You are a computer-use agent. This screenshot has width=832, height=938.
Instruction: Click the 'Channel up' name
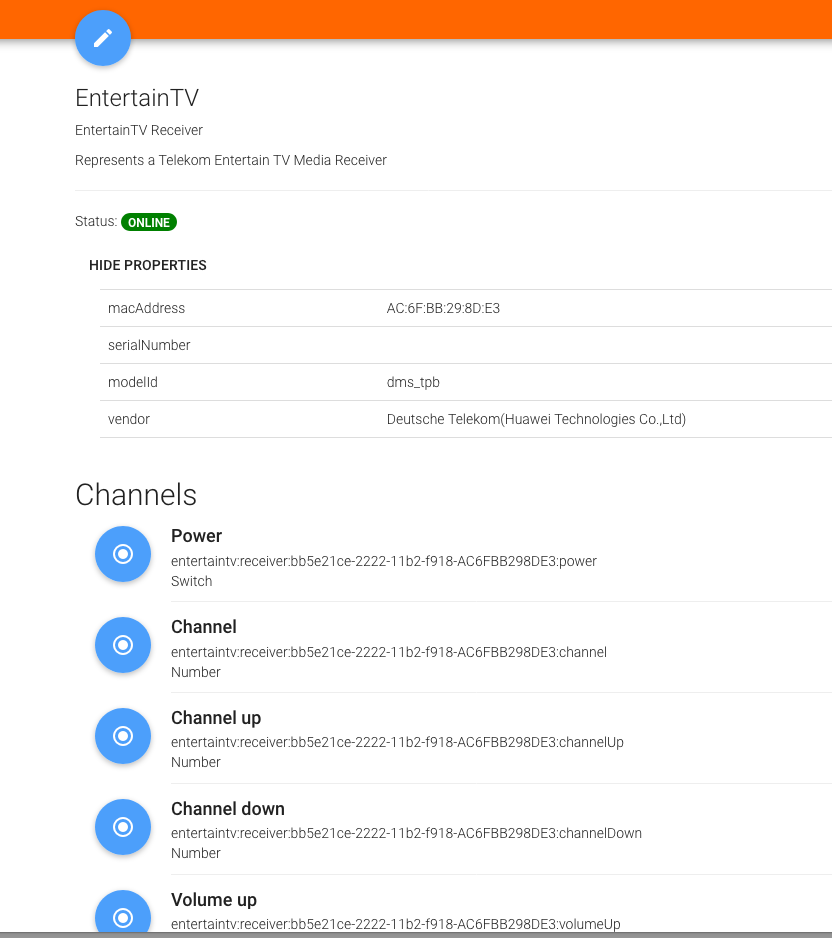click(216, 717)
